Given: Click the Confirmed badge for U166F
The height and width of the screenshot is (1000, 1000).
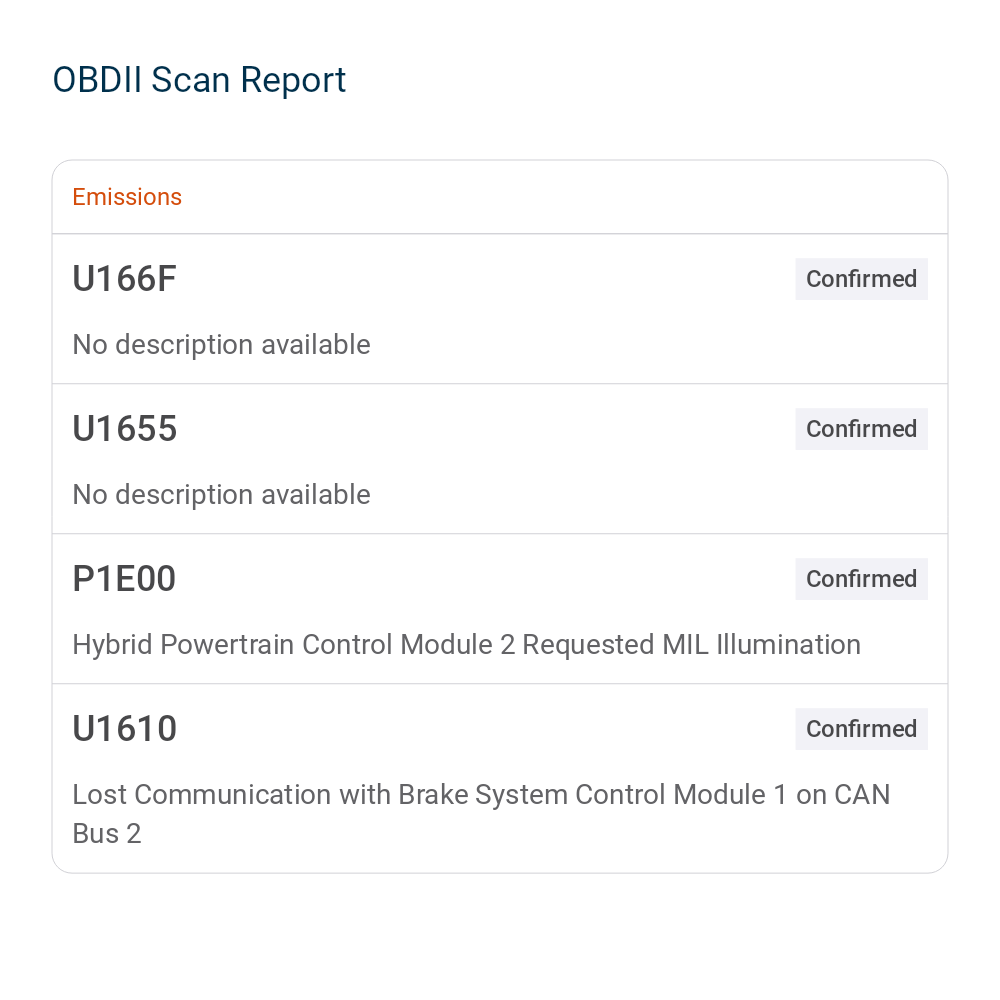Looking at the screenshot, I should click(861, 279).
